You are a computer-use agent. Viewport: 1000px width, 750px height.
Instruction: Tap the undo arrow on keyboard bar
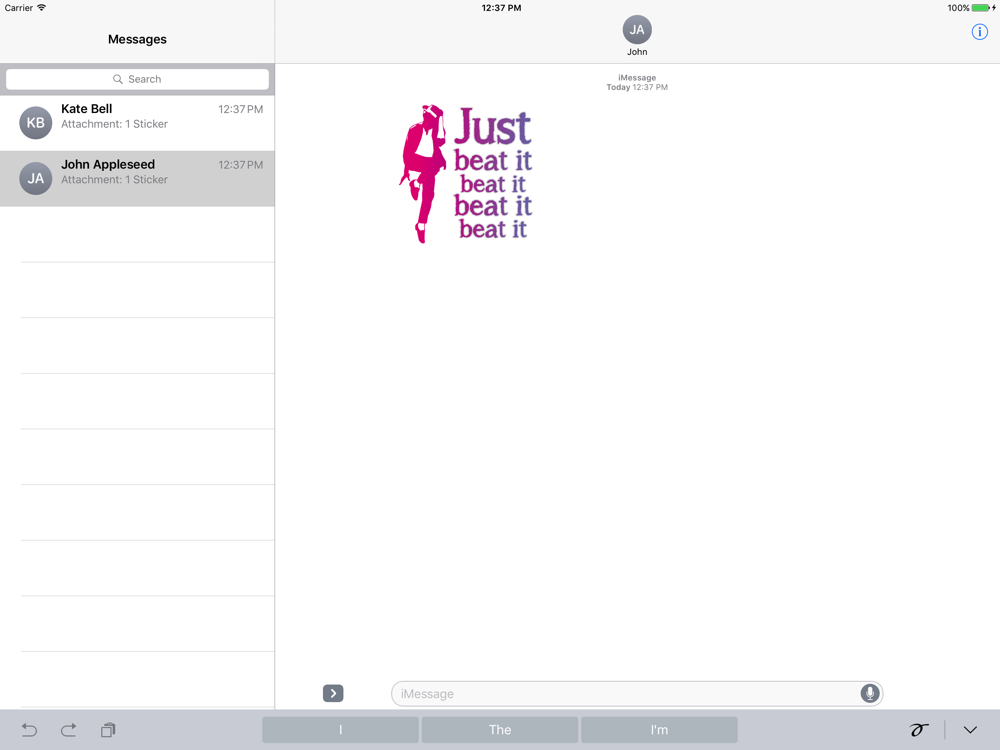(29, 730)
